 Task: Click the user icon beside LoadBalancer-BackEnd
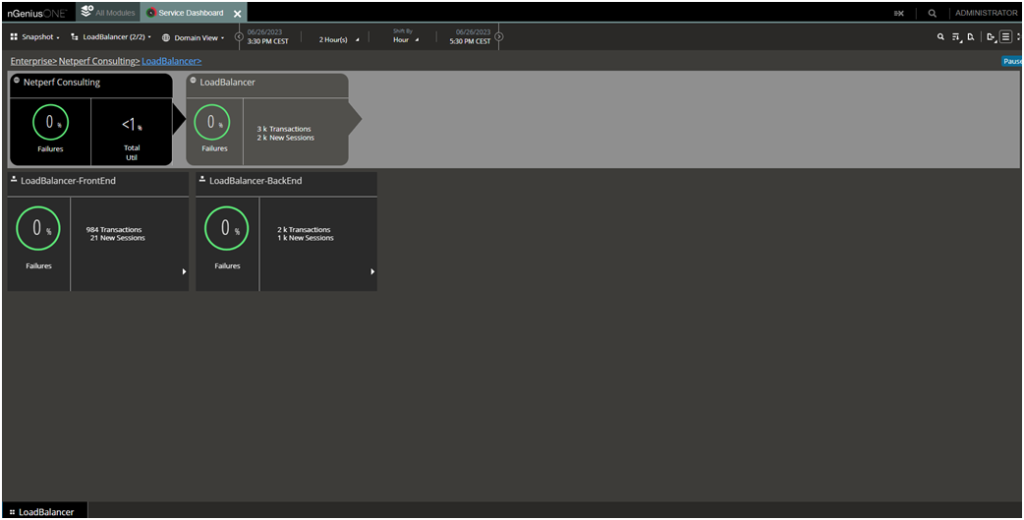coord(202,179)
